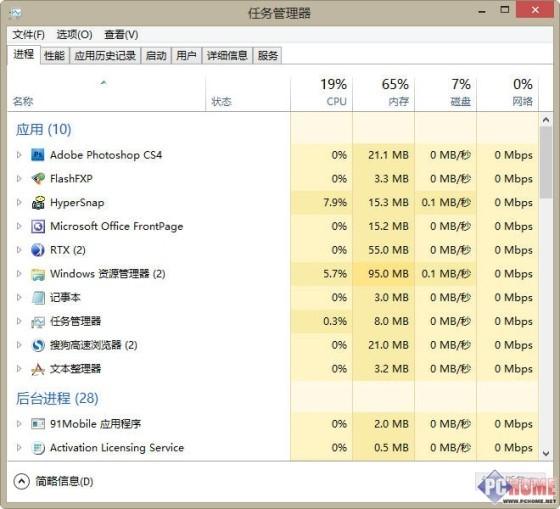Screen dimensions: 560x509
Task: Expand the Microsoft Office FrontPage entry
Action: [x=19, y=226]
